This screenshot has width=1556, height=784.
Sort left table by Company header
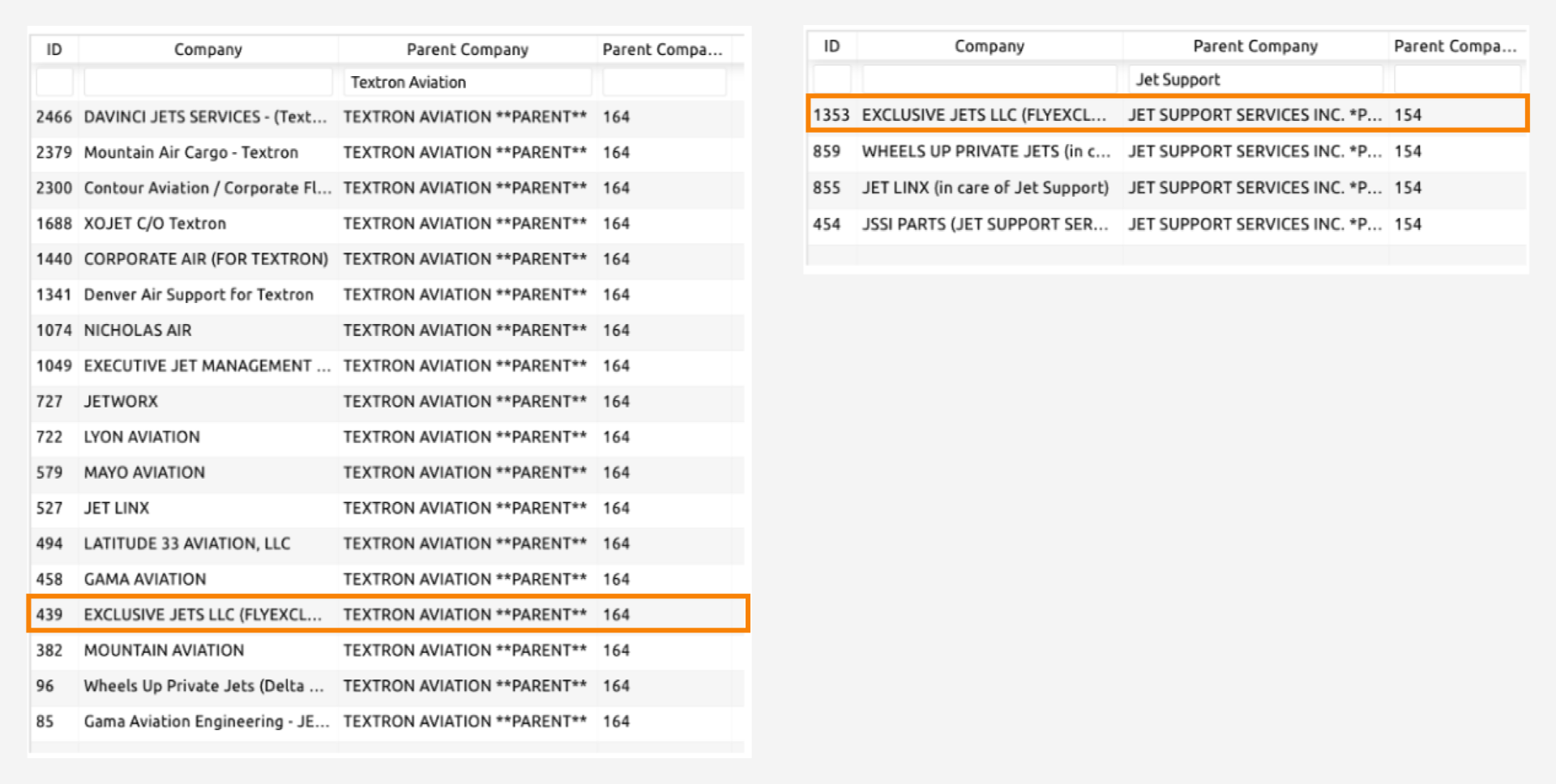pos(208,49)
